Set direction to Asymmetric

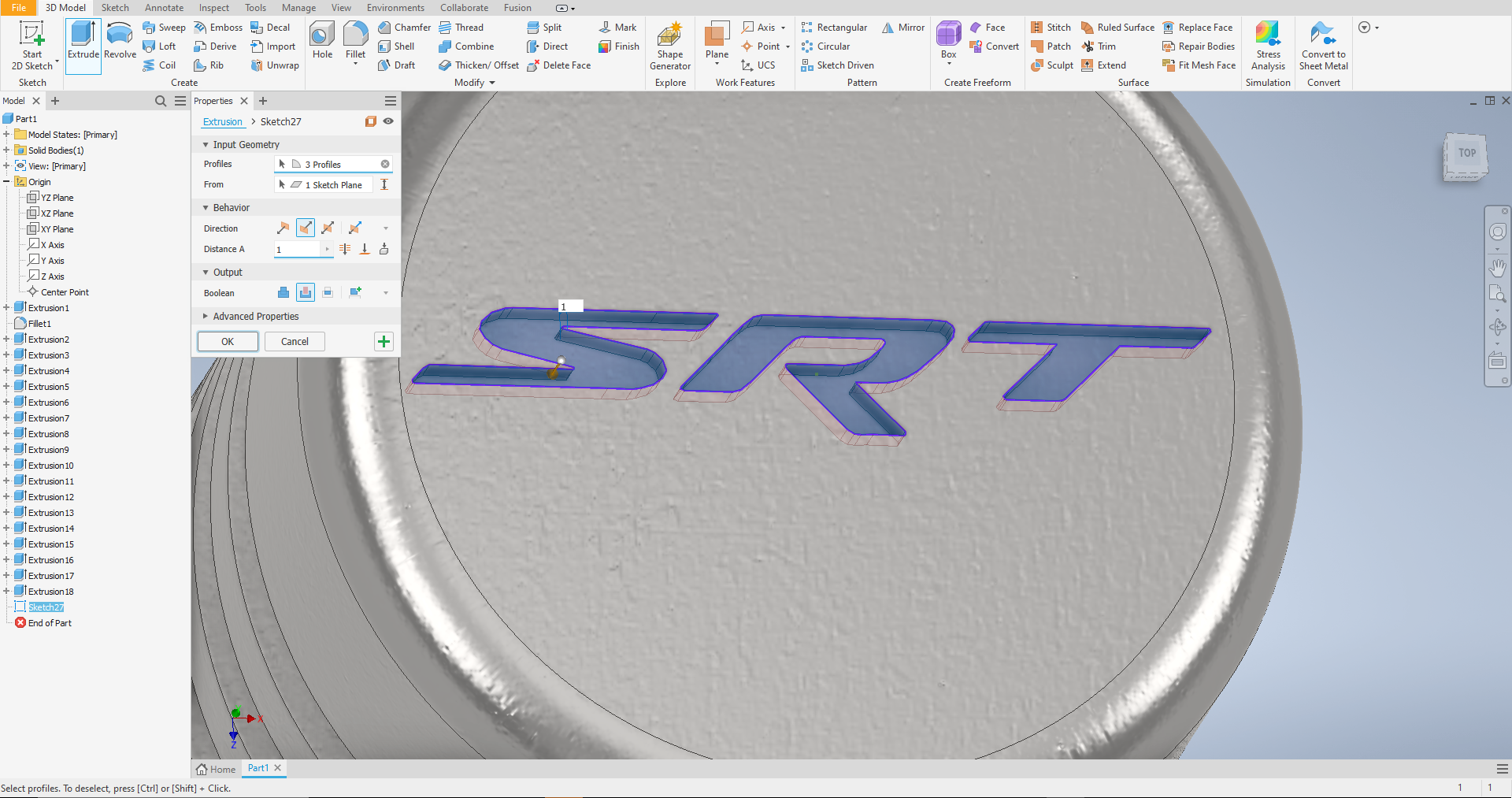coord(355,228)
